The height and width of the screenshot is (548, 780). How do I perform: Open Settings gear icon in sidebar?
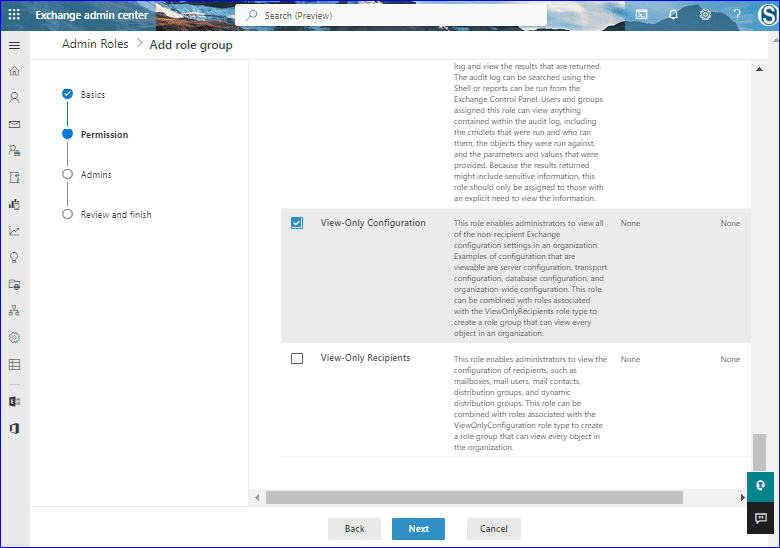(14, 338)
